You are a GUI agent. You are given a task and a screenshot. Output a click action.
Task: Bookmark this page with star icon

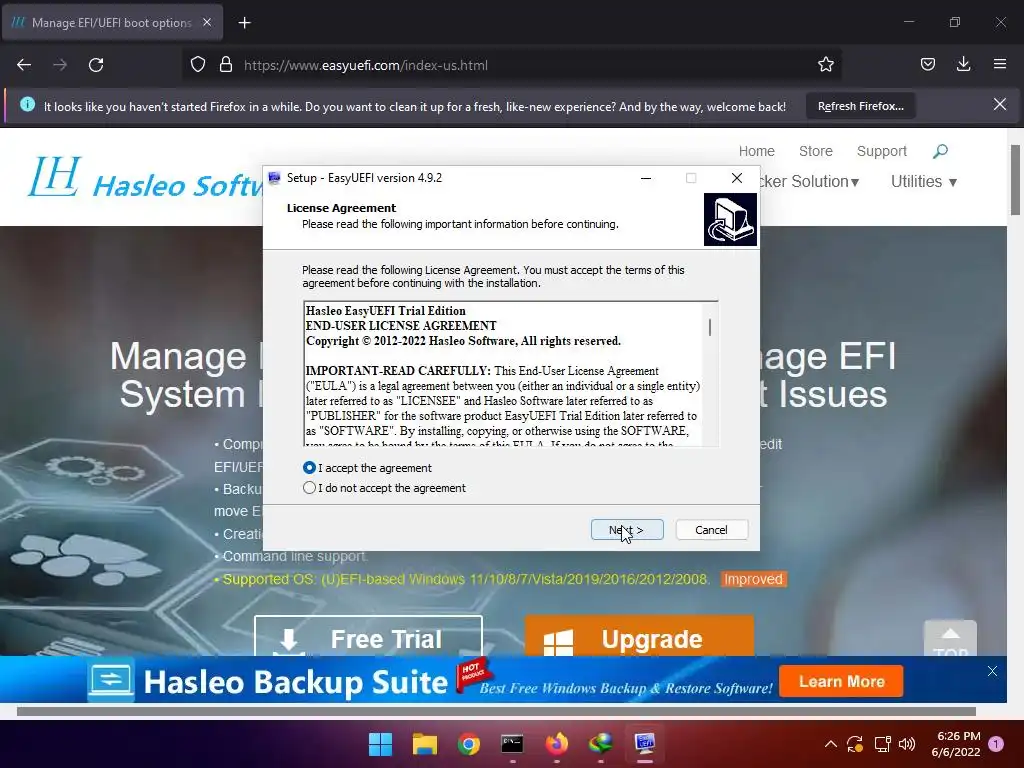pos(825,65)
